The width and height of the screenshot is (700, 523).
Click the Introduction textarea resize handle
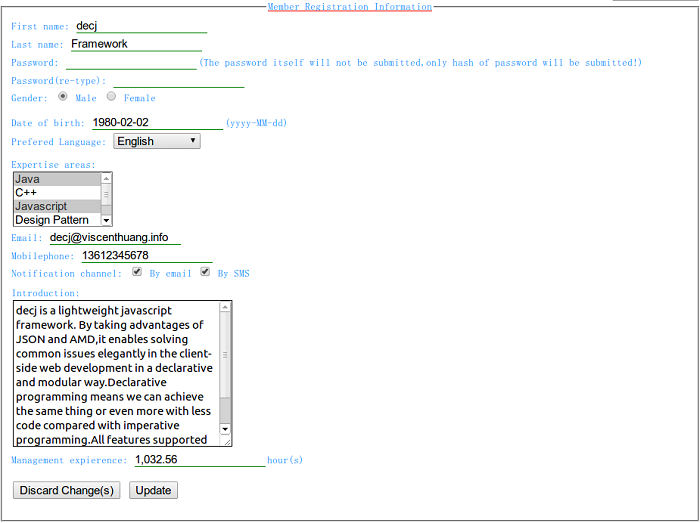[x=227, y=441]
